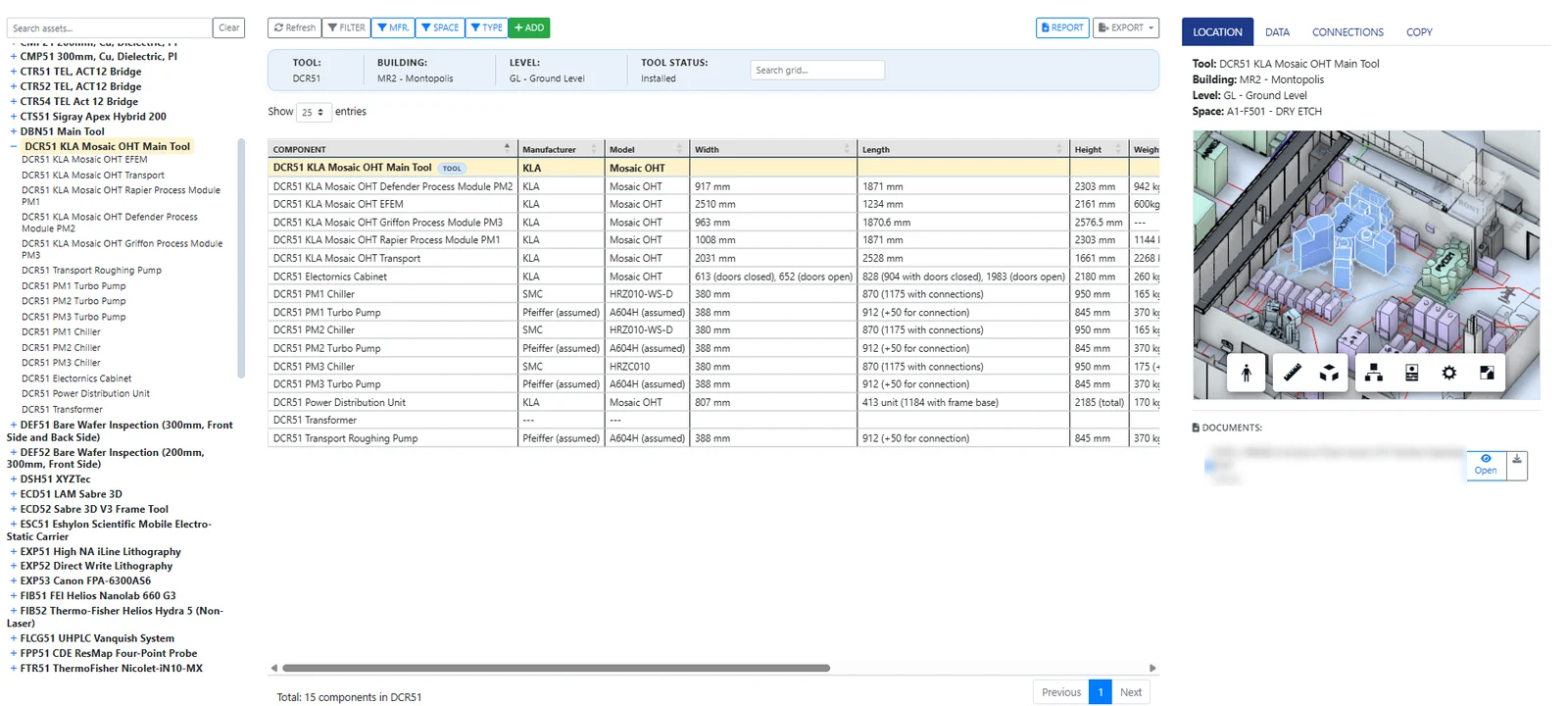Open the 3D viewer settings gear
Viewport: 1568px width, 706px height.
pos(1448,373)
